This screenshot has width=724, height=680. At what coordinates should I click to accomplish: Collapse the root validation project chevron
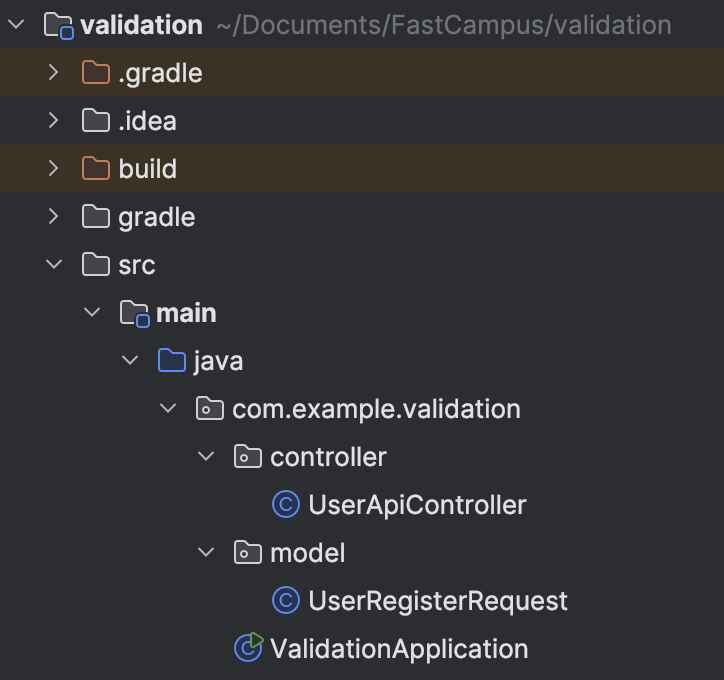pyautogui.click(x=16, y=25)
